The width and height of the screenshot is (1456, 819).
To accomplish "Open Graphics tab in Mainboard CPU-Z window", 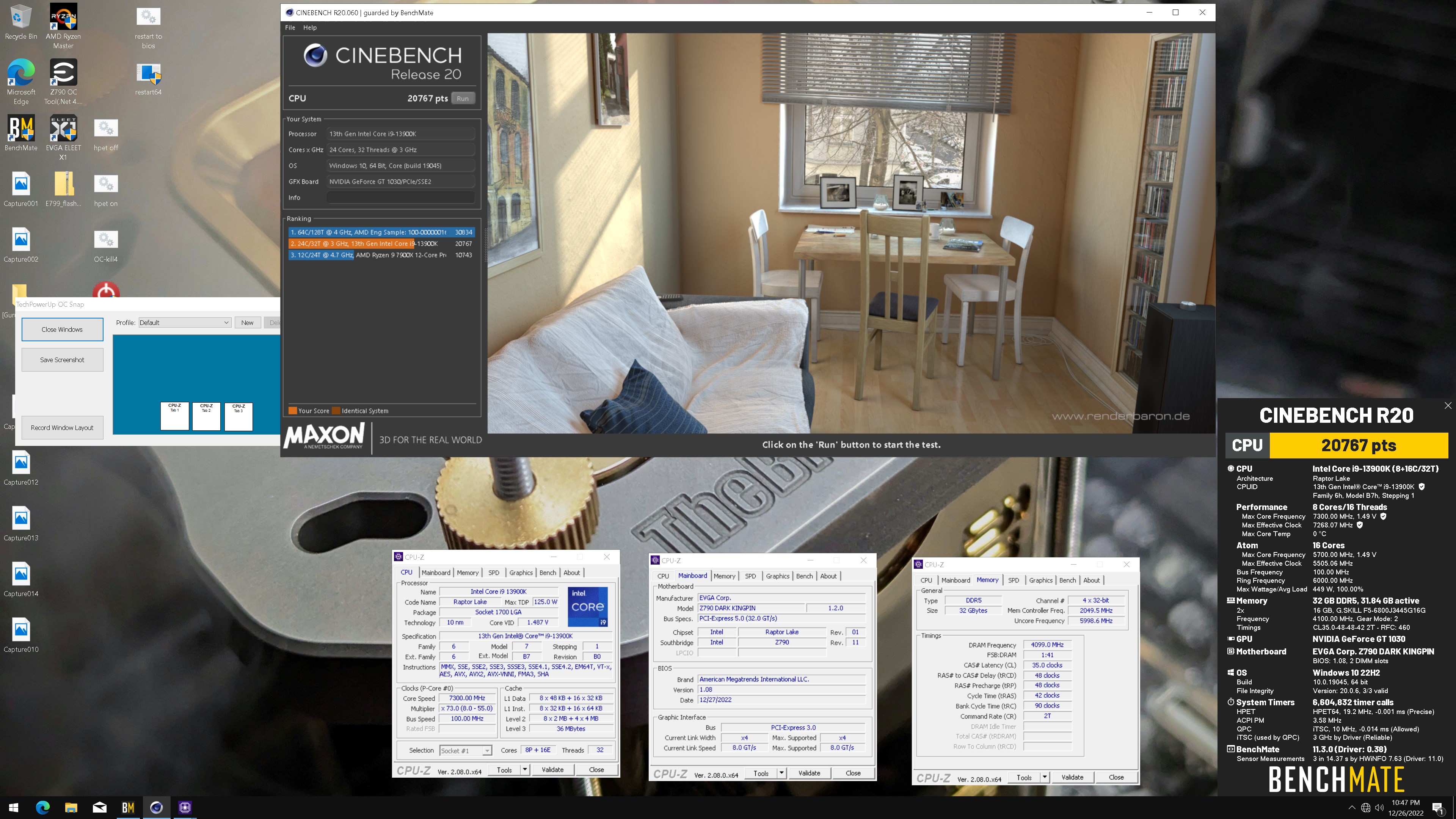I will tap(778, 576).
